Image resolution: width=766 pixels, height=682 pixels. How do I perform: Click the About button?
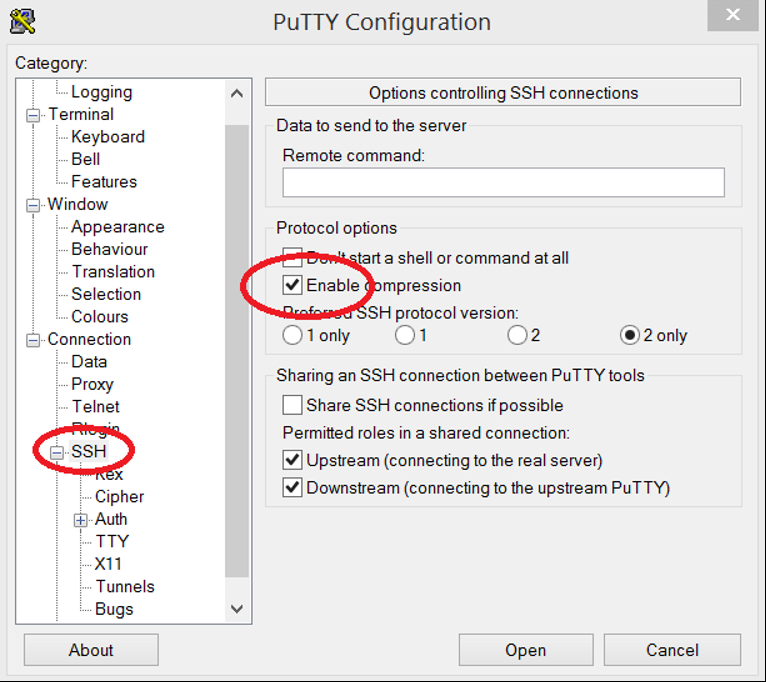[91, 650]
